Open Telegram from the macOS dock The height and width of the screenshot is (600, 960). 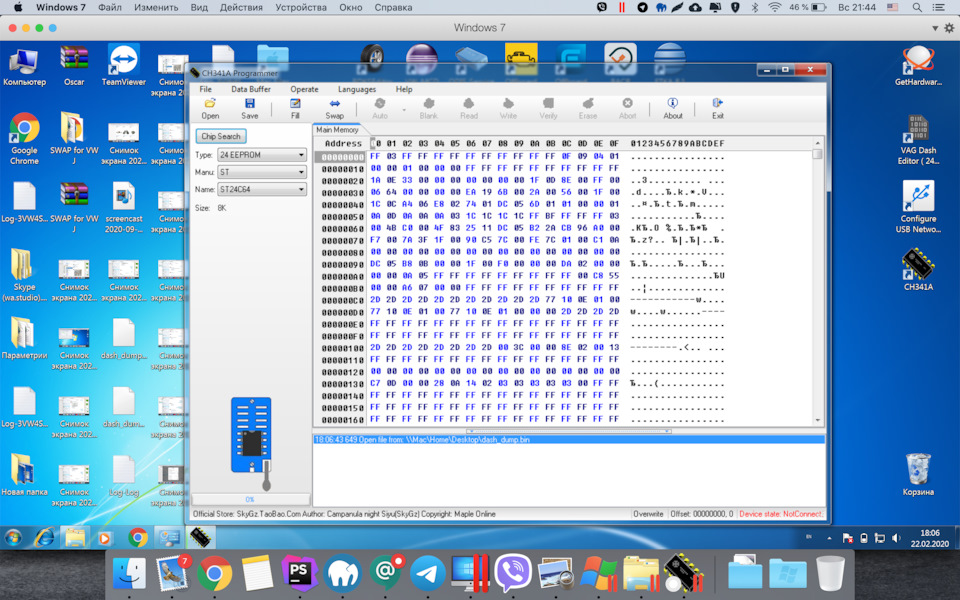427,573
